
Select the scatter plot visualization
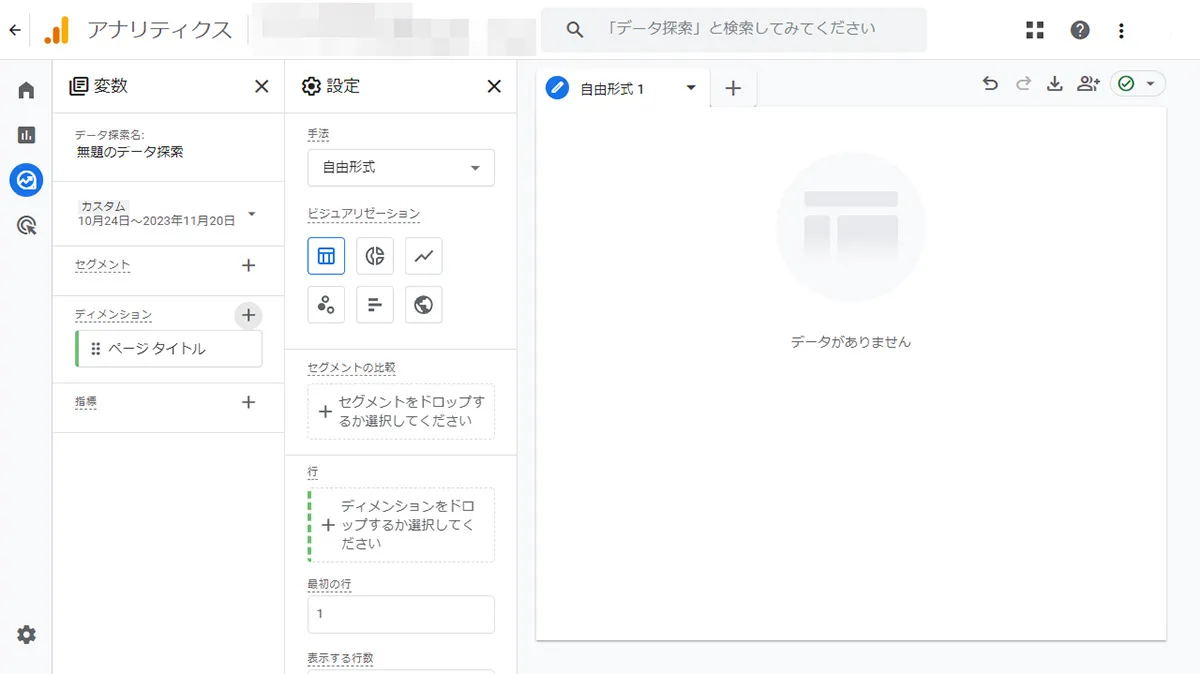[x=326, y=304]
